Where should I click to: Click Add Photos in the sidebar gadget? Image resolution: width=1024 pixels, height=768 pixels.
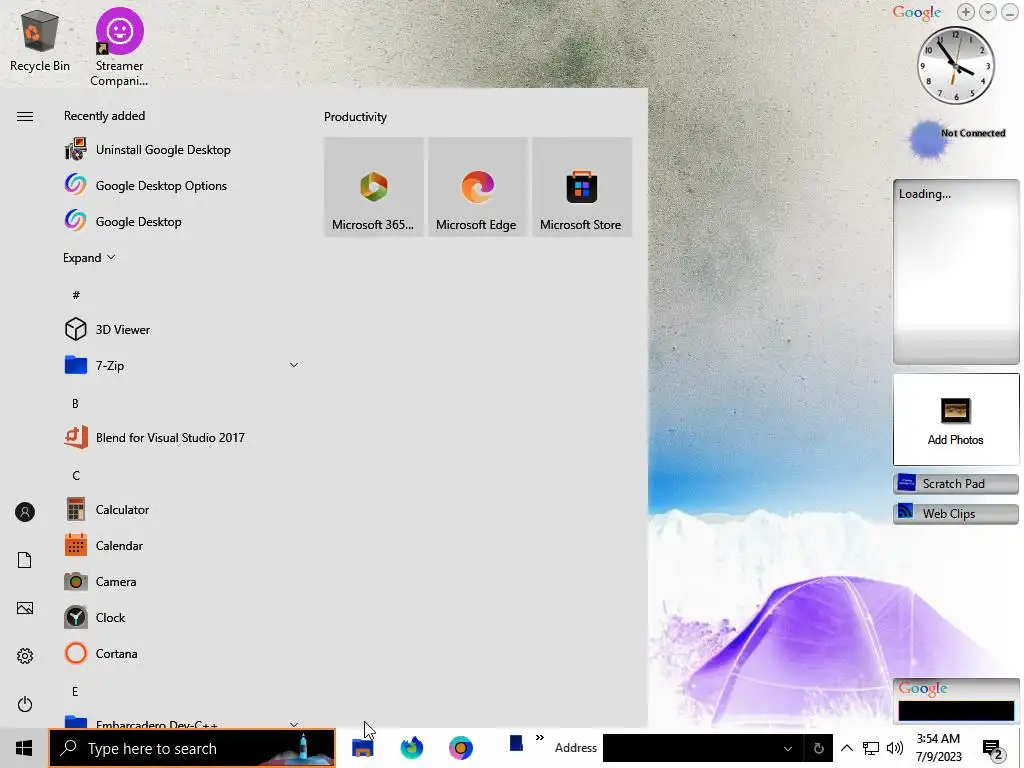coord(955,421)
